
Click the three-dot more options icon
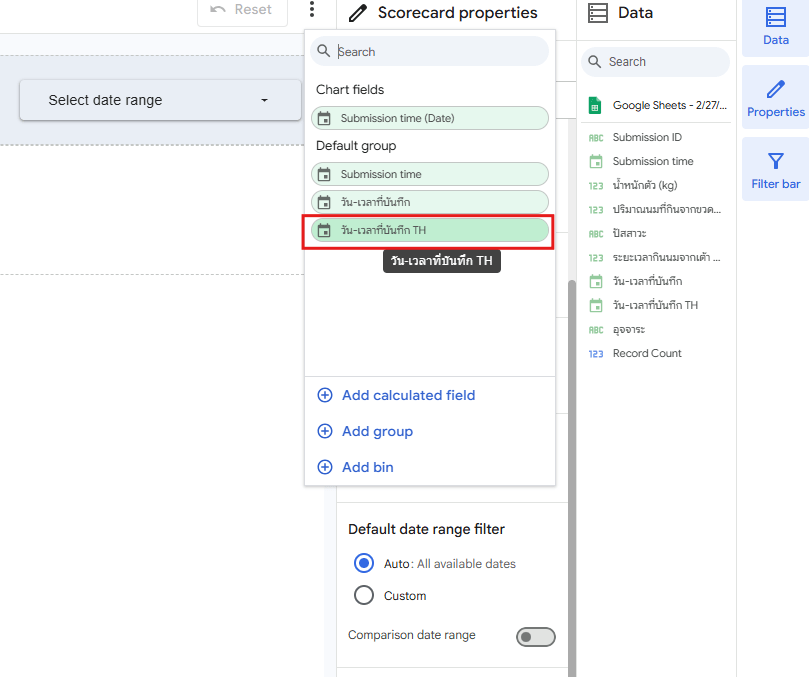pyautogui.click(x=313, y=10)
